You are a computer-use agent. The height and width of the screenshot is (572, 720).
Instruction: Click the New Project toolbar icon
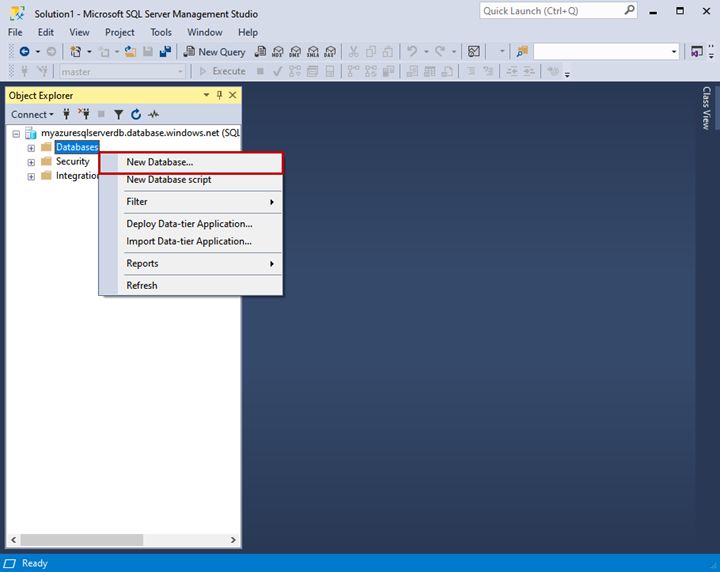[x=76, y=52]
